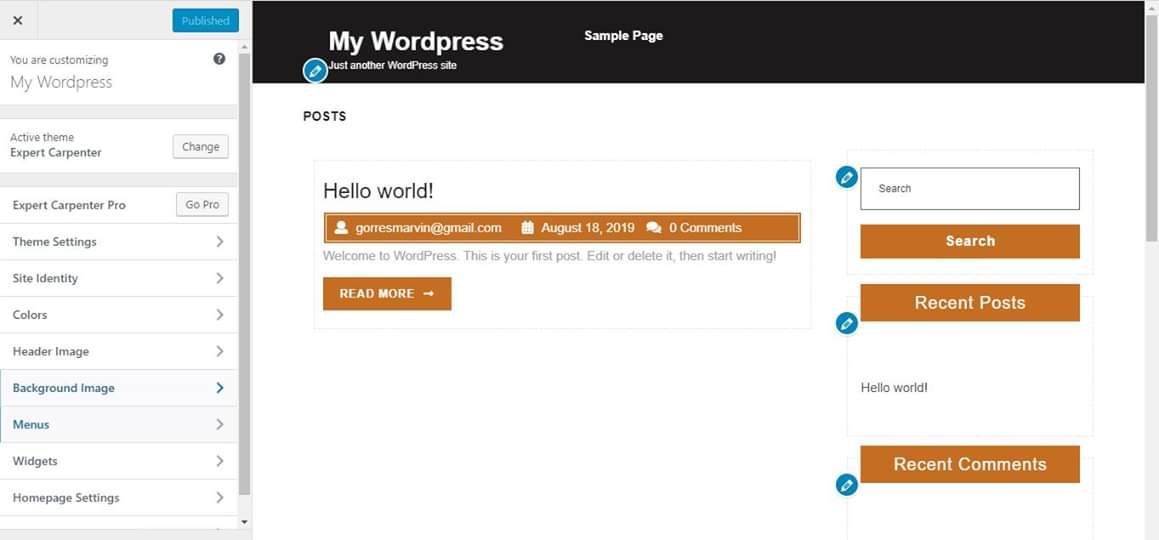Open the Menus section

click(x=118, y=425)
